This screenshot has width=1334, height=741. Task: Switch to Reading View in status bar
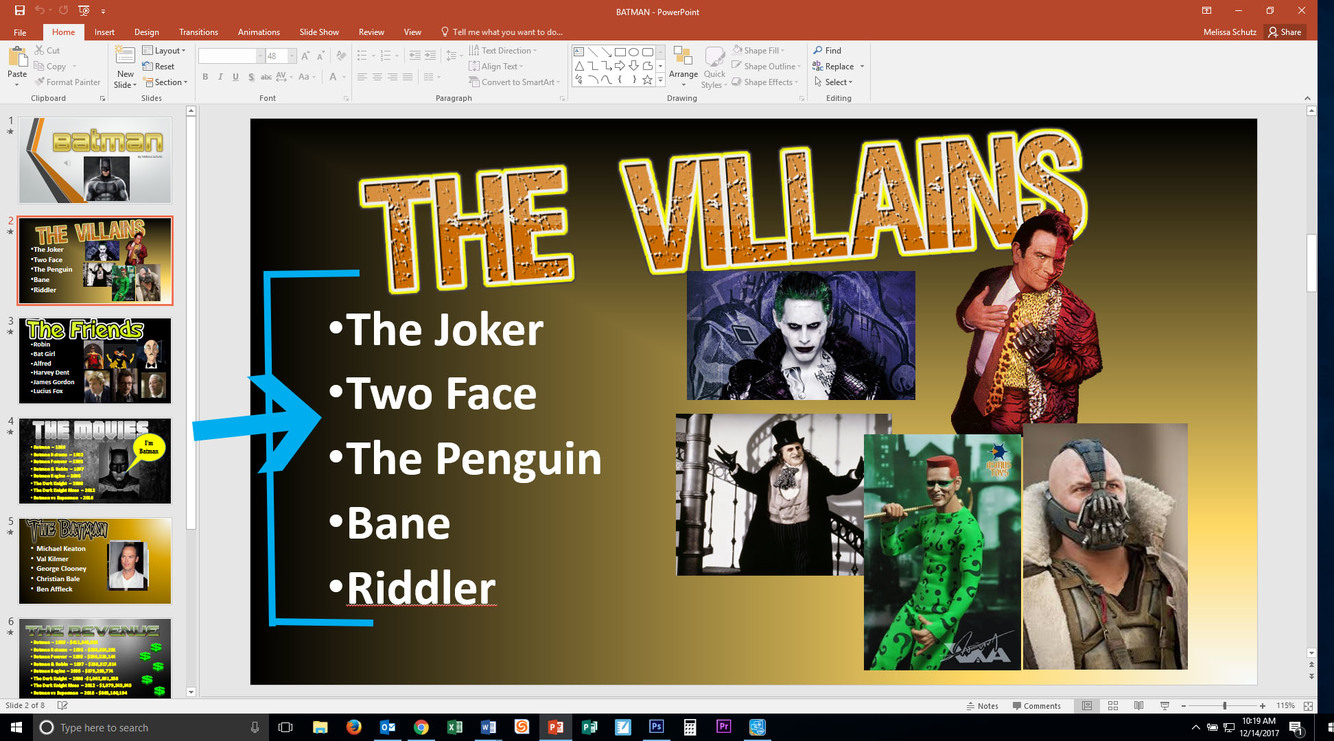click(1138, 706)
